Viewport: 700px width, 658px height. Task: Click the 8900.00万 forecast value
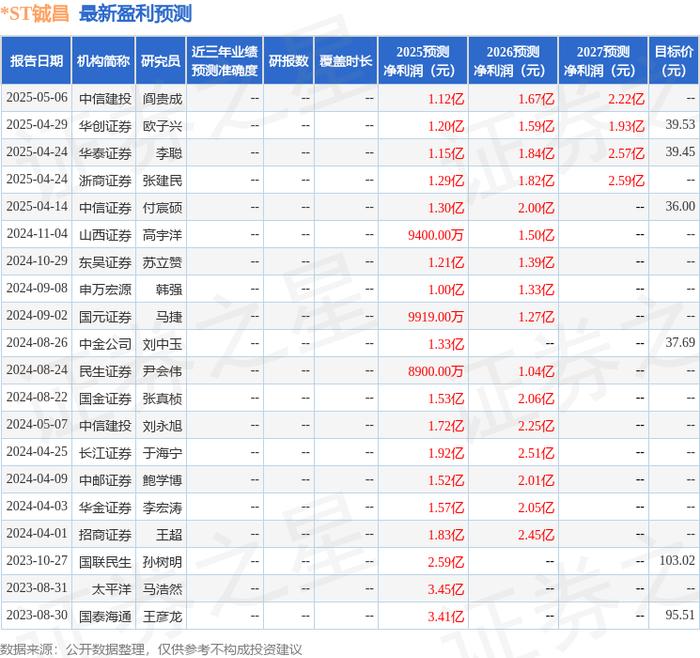click(436, 371)
